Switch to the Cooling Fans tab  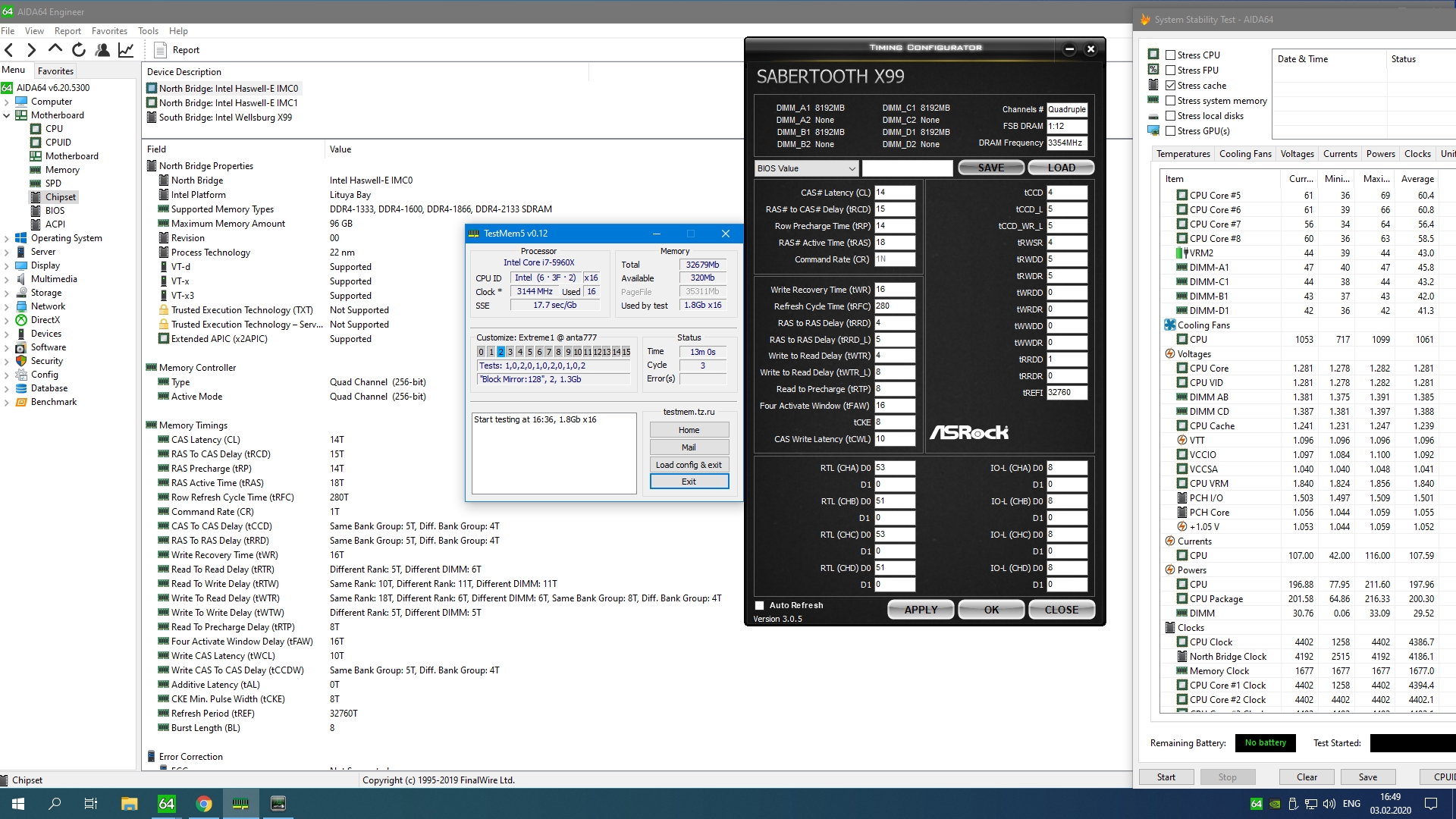1244,154
